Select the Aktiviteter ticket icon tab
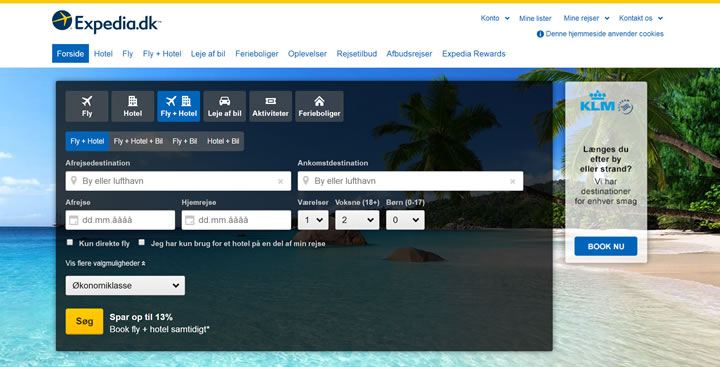The image size is (720, 367). pyautogui.click(x=270, y=106)
